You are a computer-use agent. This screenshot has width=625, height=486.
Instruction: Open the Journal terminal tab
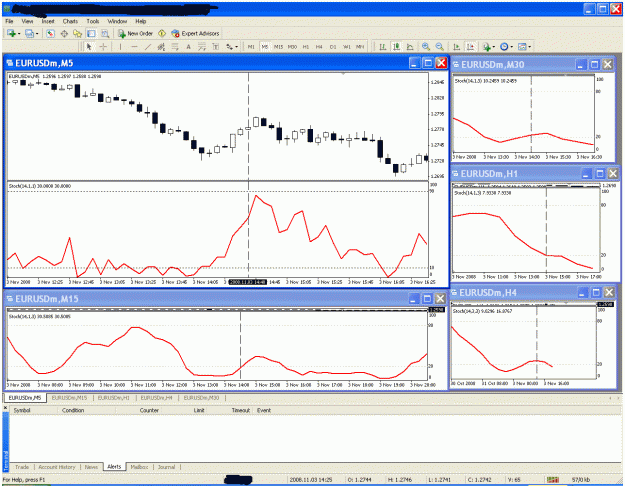tap(166, 467)
